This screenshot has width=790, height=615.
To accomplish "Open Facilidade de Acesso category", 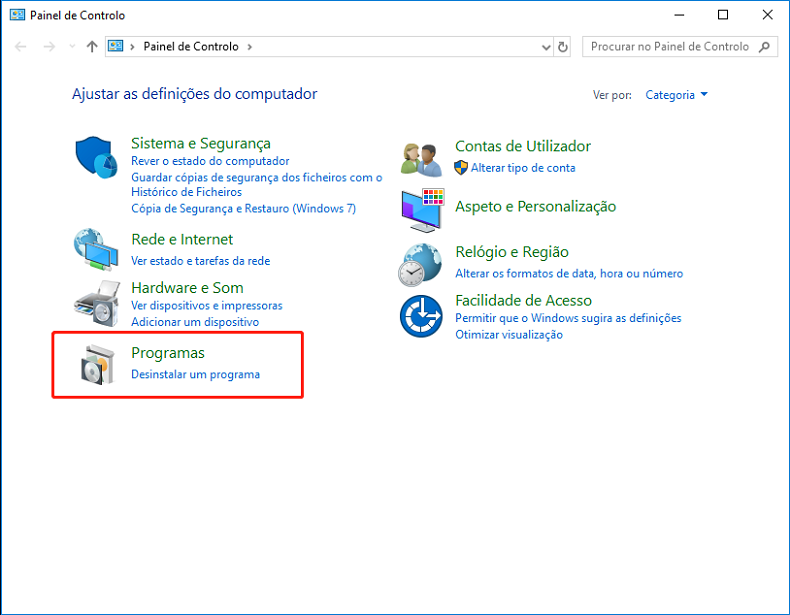I will tap(523, 300).
